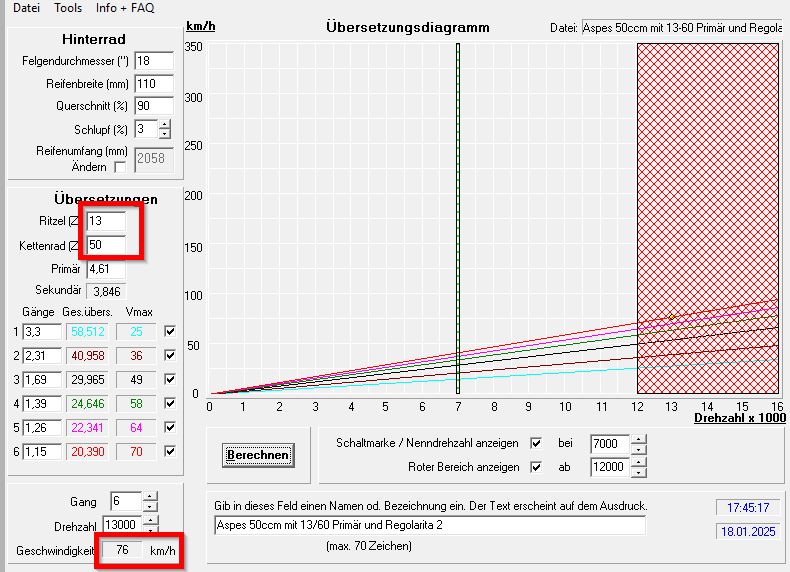The height and width of the screenshot is (572, 790).
Task: Raise Schaltmarke rpm 7000 using up arrow
Action: [x=639, y=438]
